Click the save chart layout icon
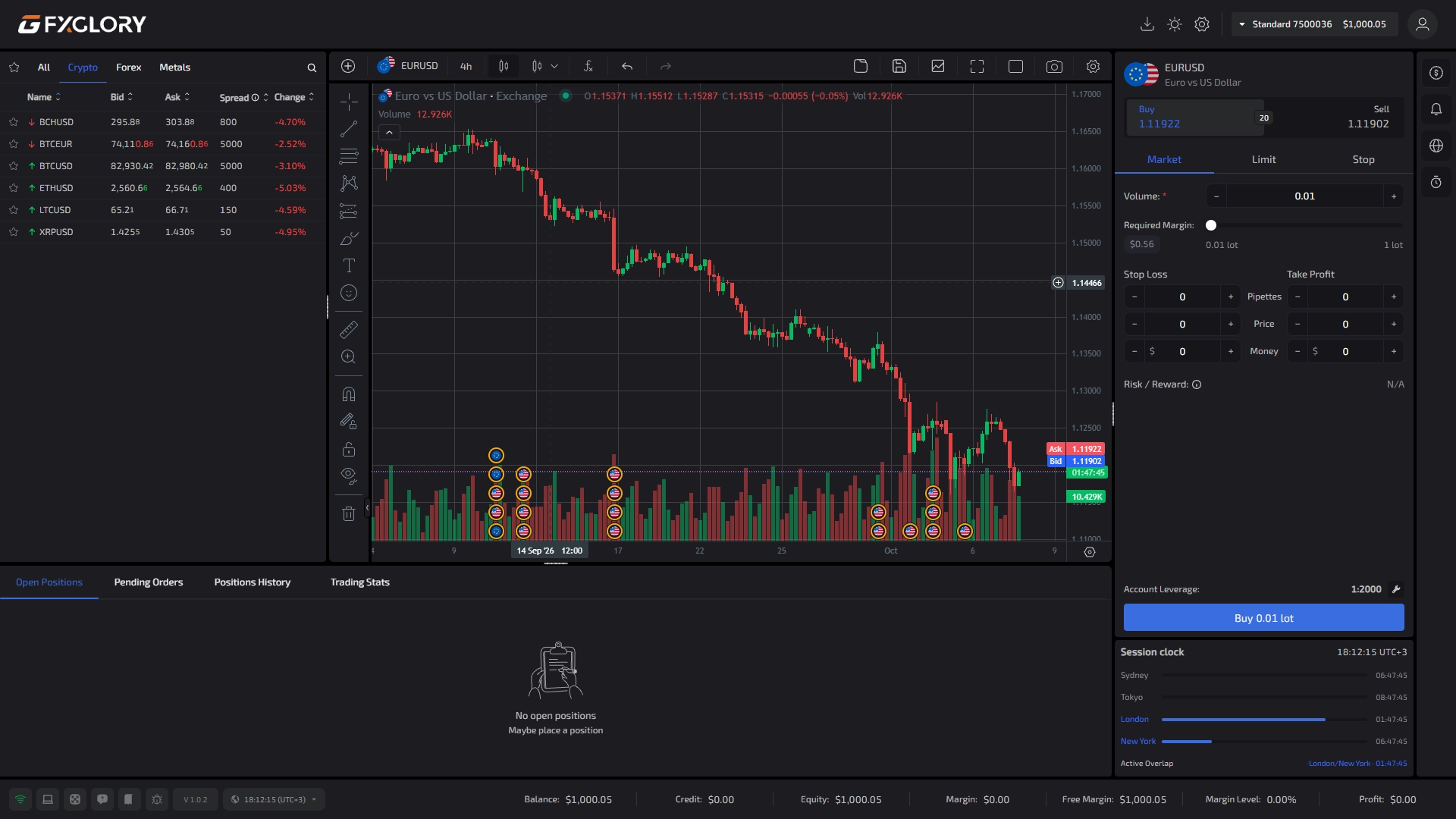The width and height of the screenshot is (1456, 819). pyautogui.click(x=899, y=66)
